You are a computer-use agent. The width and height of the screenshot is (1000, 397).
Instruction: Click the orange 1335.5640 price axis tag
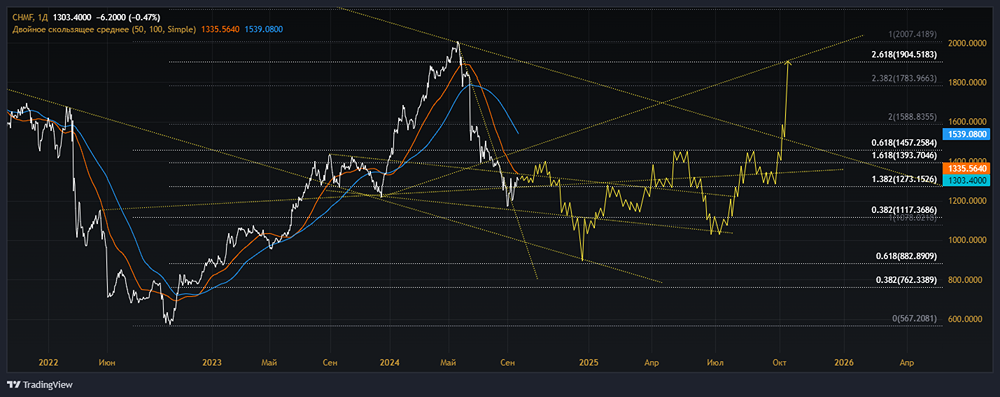click(968, 169)
